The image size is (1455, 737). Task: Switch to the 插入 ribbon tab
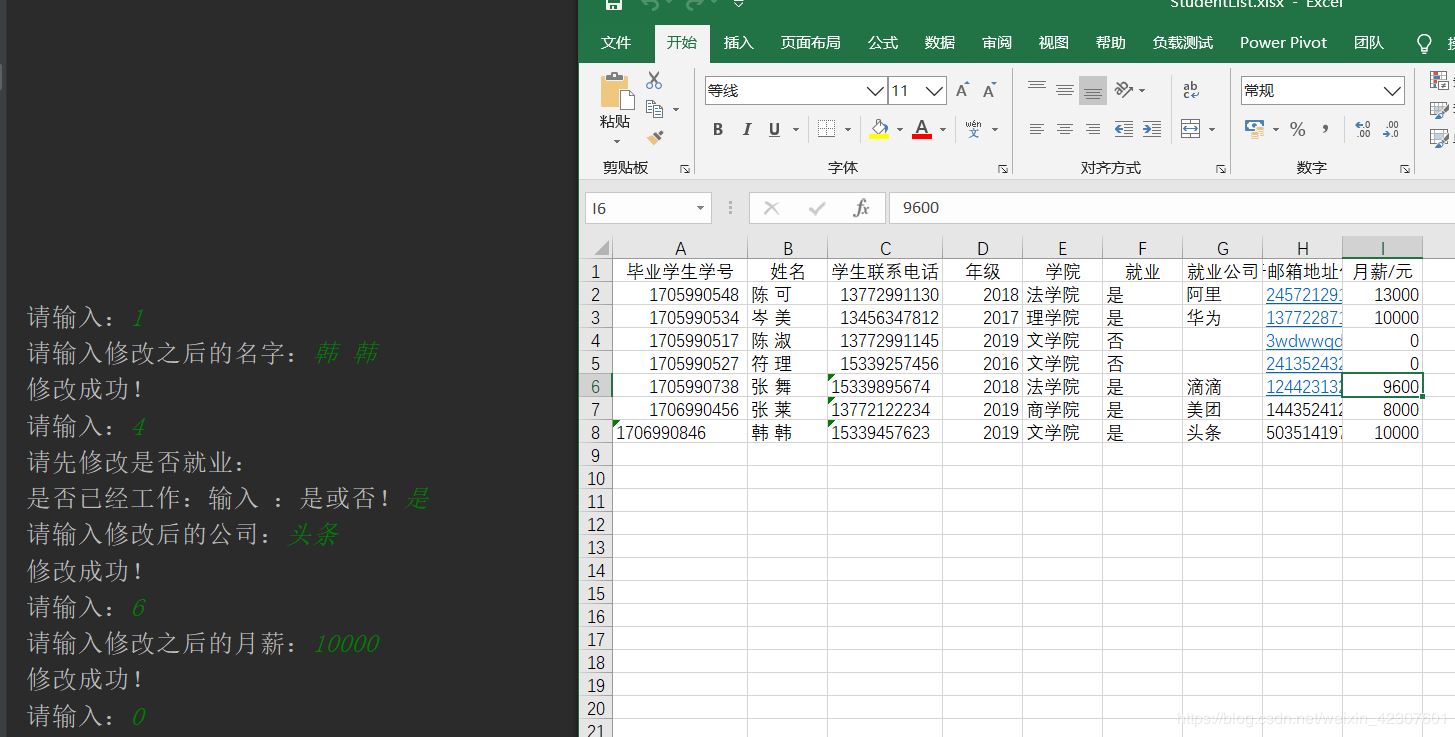[x=738, y=43]
